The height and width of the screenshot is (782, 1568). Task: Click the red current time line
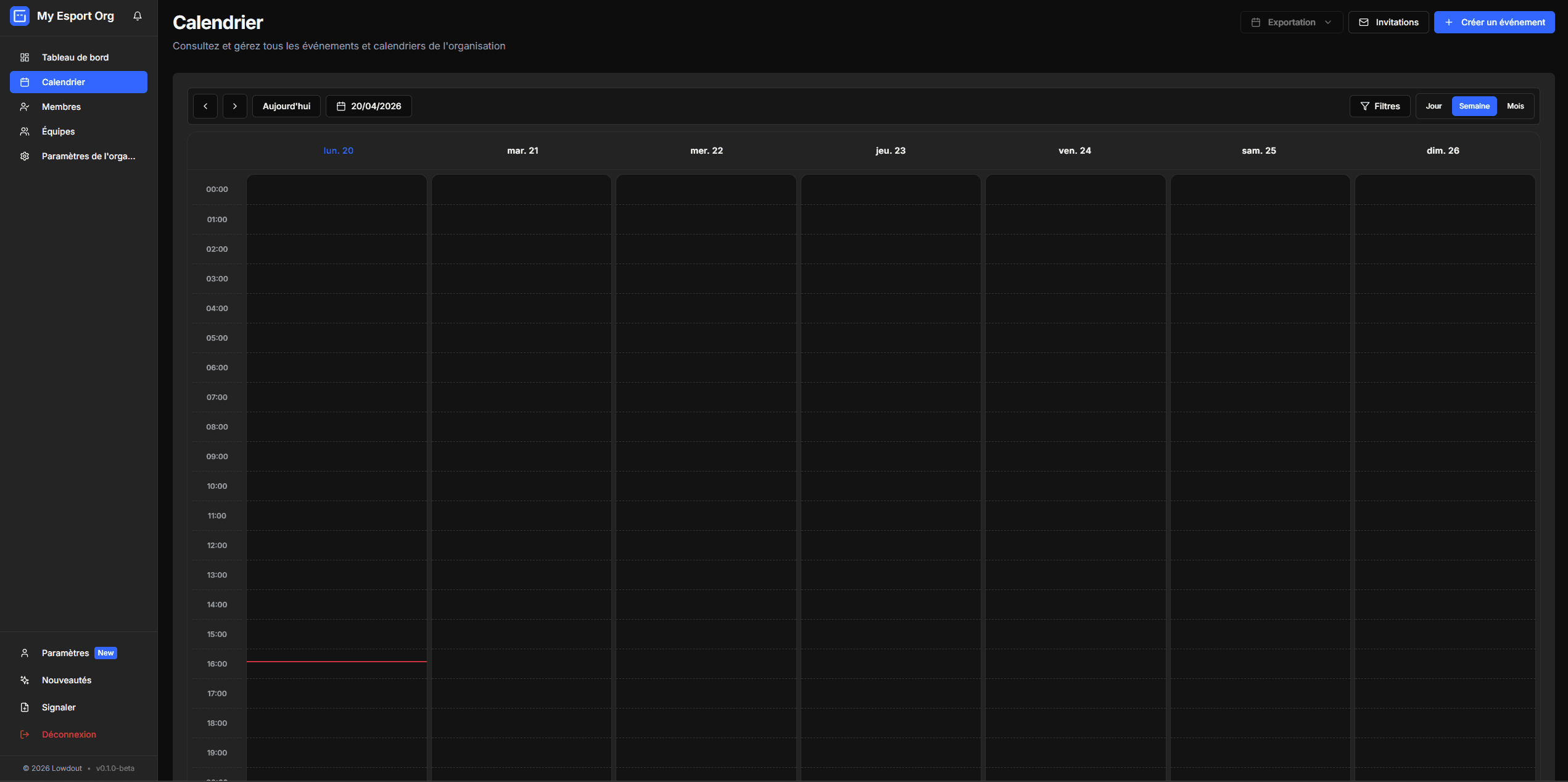point(336,662)
